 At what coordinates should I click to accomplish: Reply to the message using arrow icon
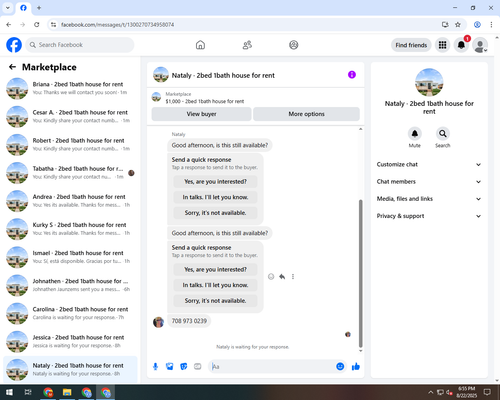282,276
